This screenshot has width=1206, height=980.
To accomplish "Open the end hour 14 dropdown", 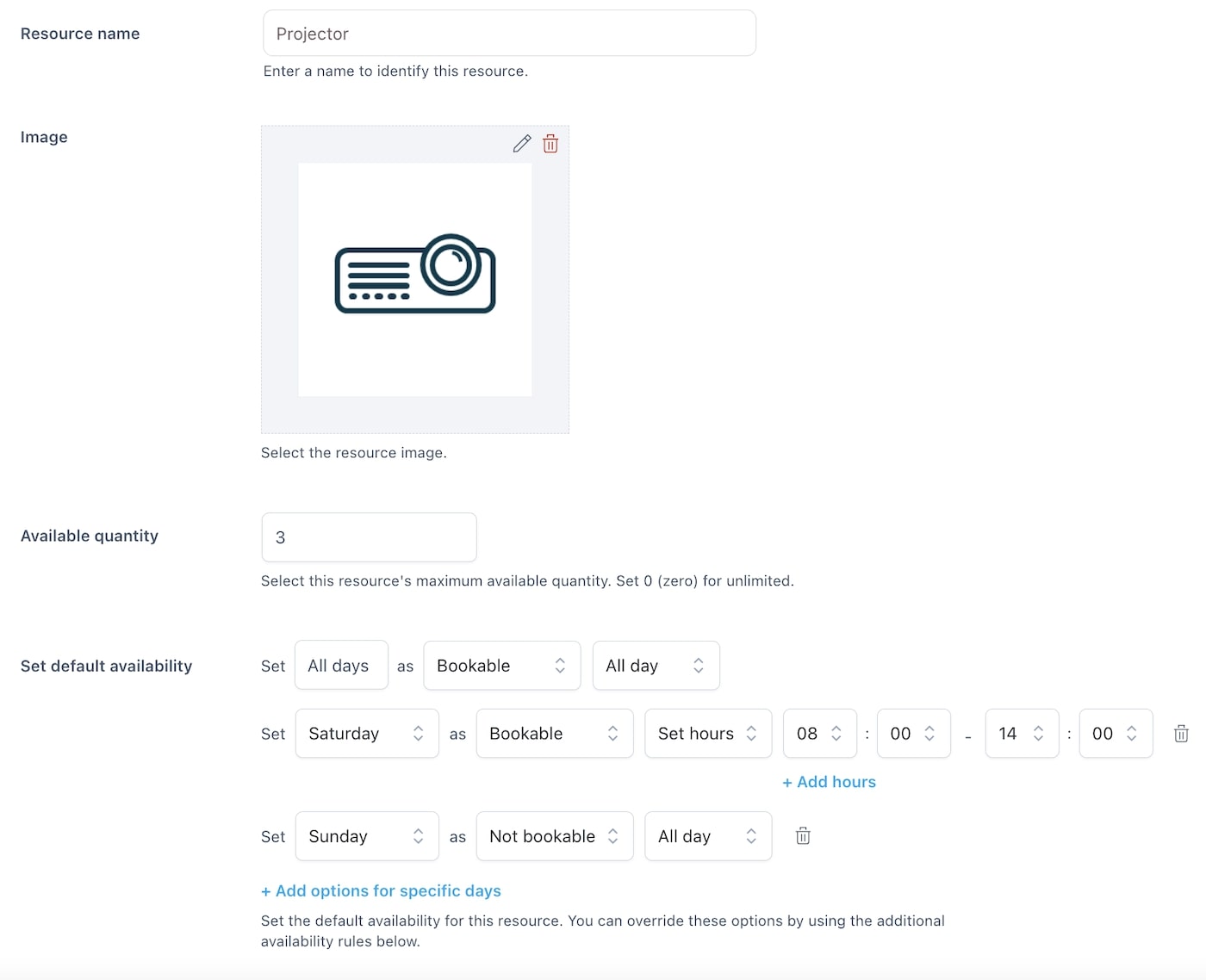I will coord(1022,734).
